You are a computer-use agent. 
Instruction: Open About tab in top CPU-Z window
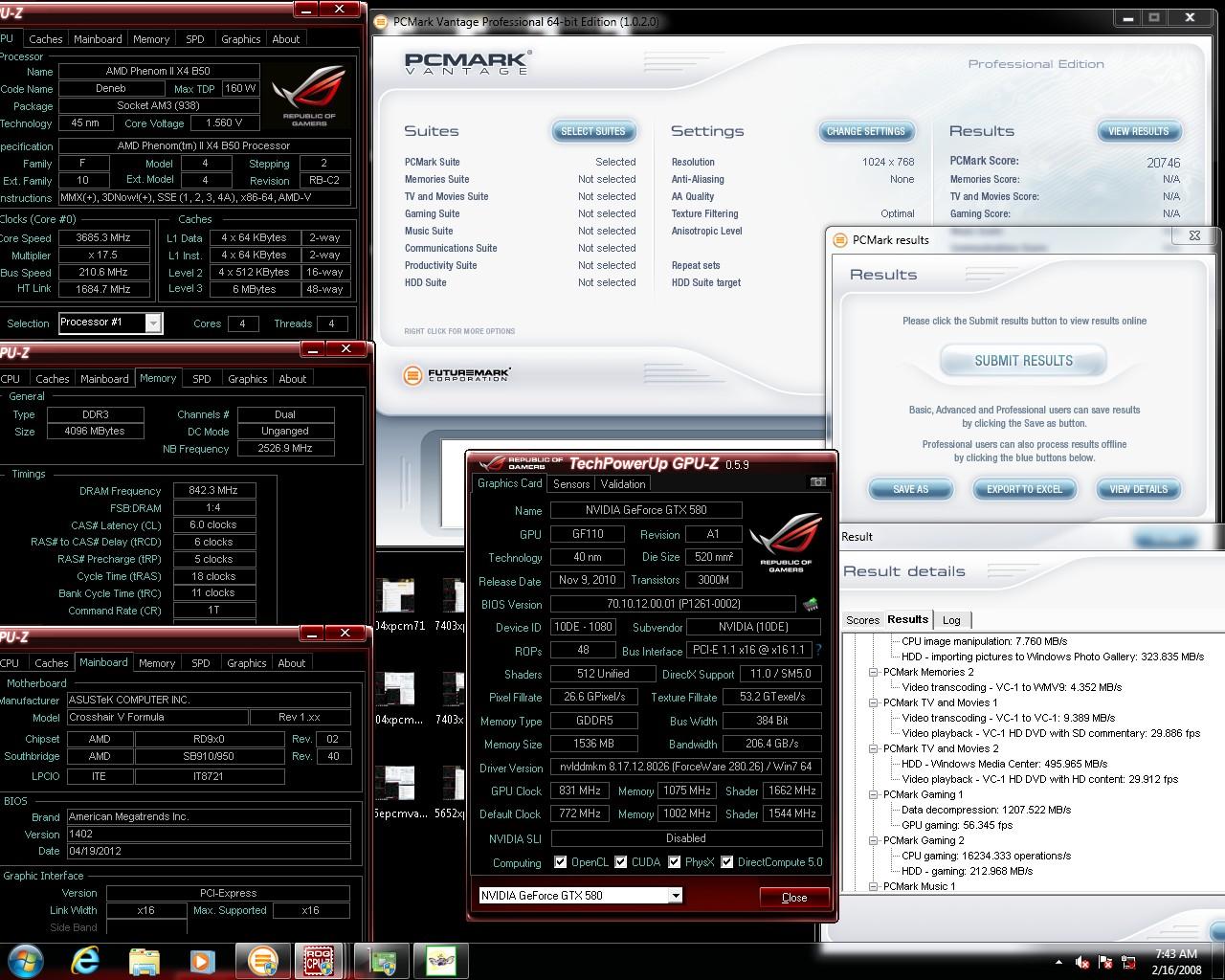tap(286, 39)
